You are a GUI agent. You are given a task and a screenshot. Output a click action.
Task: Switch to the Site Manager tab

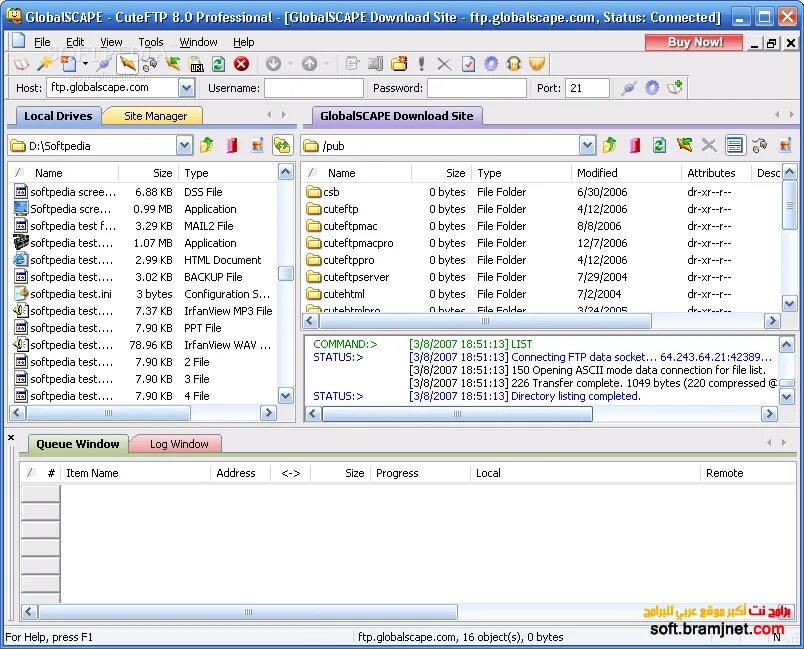coord(155,116)
